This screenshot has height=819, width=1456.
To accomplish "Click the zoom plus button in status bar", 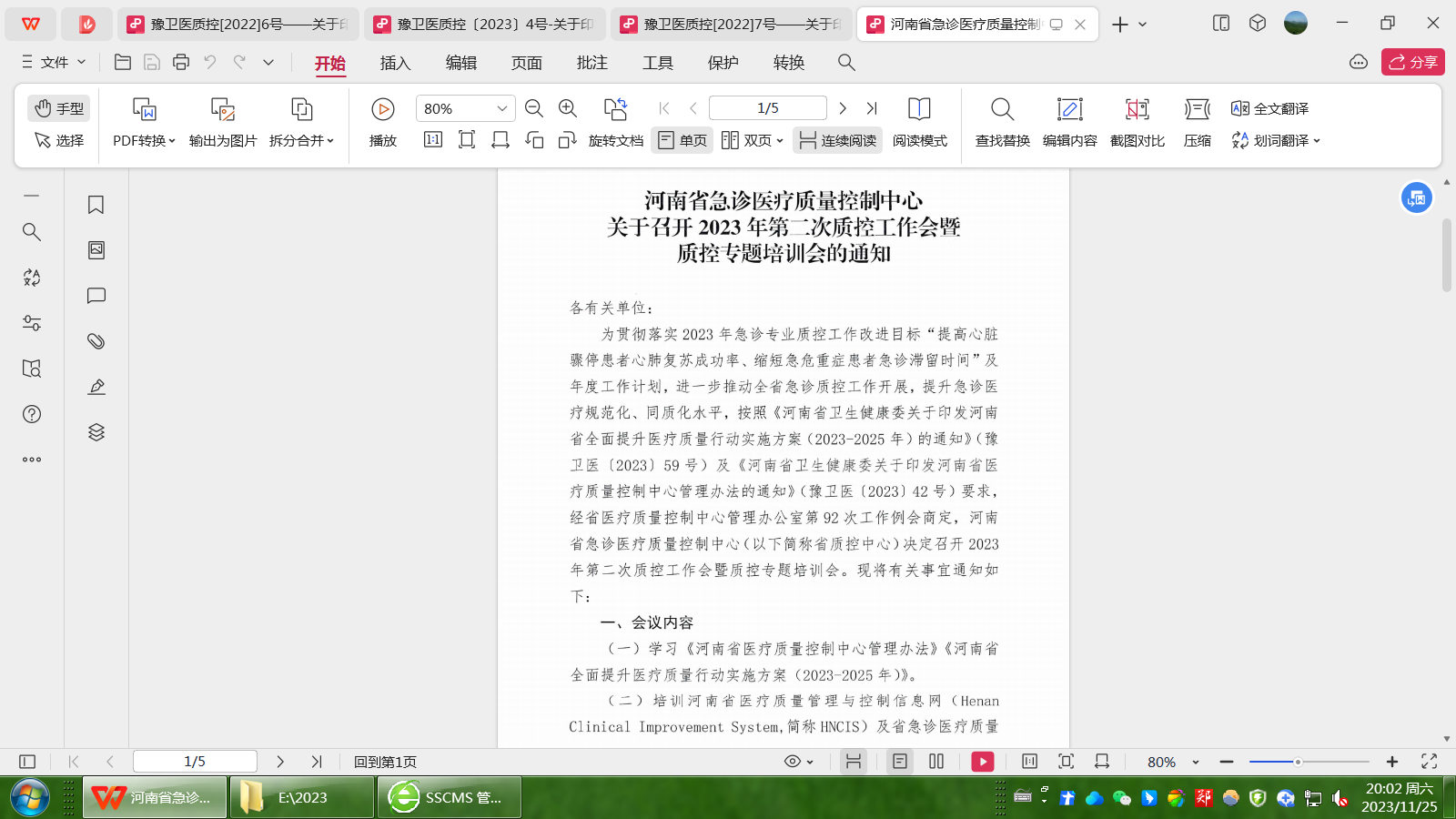I will (1392, 762).
